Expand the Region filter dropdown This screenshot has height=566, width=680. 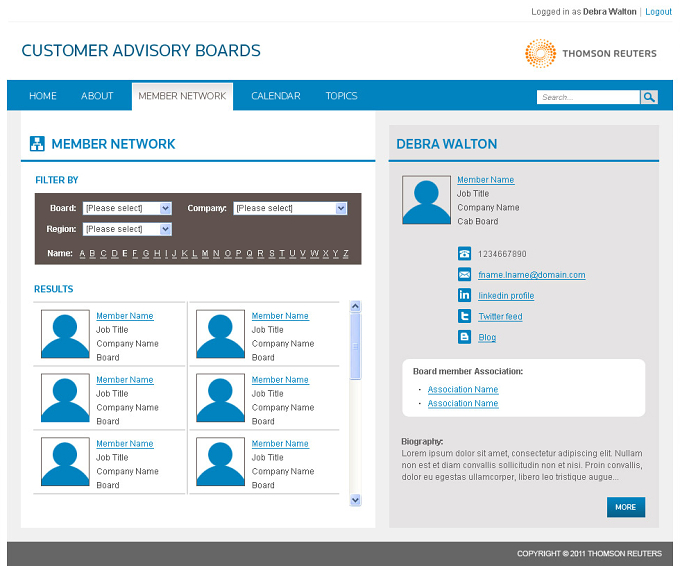pyautogui.click(x=127, y=229)
